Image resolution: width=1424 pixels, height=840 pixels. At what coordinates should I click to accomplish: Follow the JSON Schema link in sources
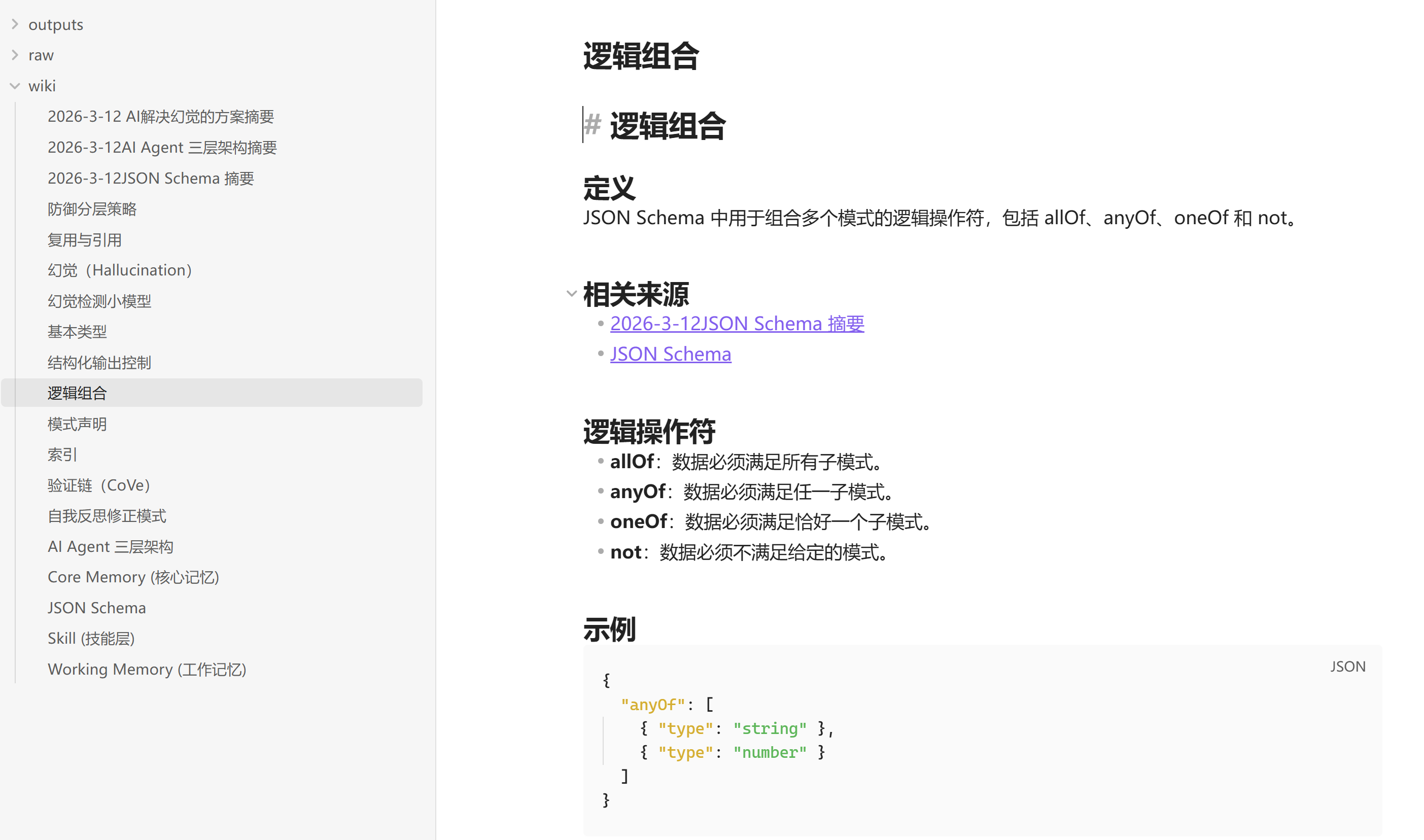[670, 354]
